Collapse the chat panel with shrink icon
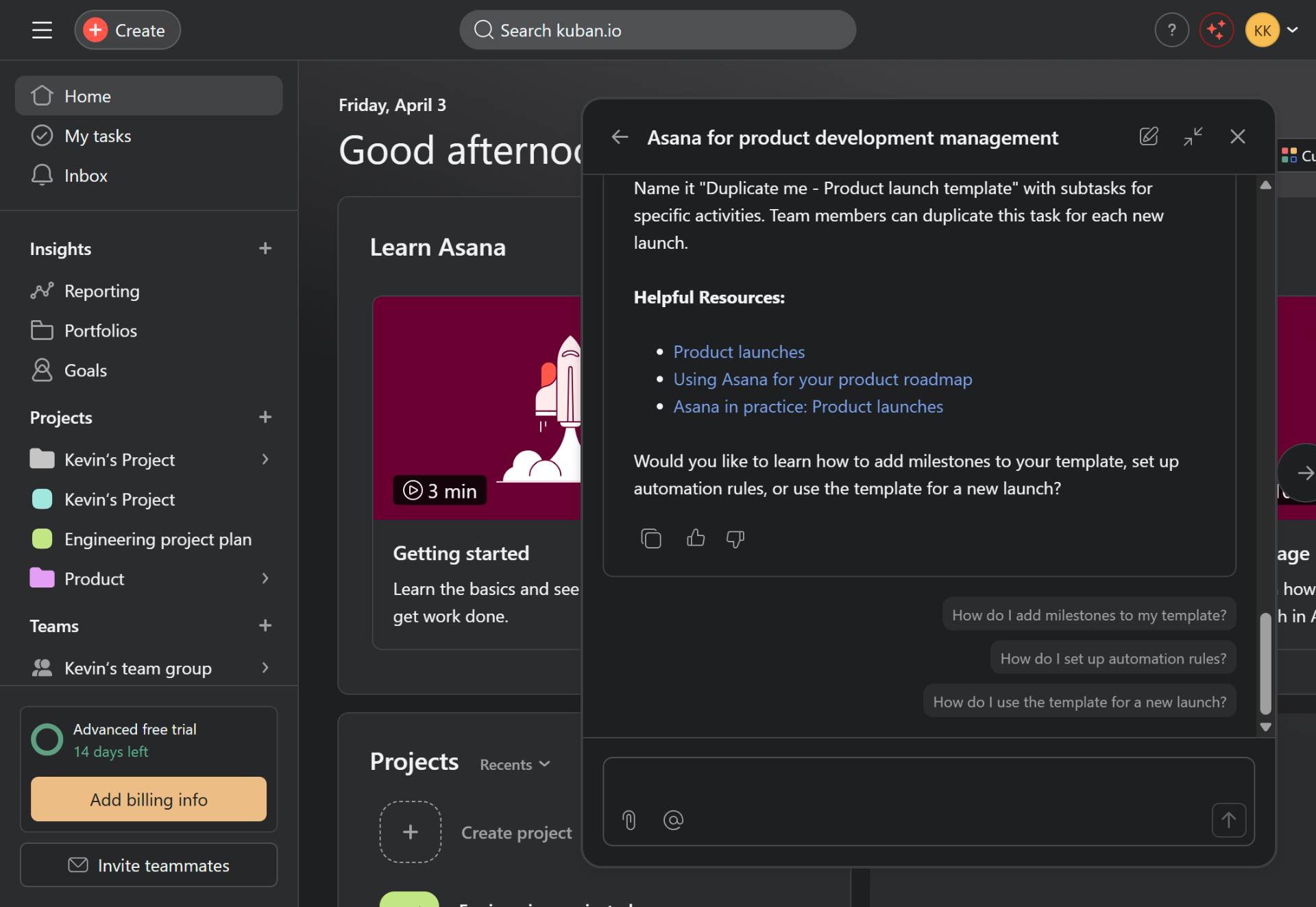The width and height of the screenshot is (1316, 907). 1193,136
